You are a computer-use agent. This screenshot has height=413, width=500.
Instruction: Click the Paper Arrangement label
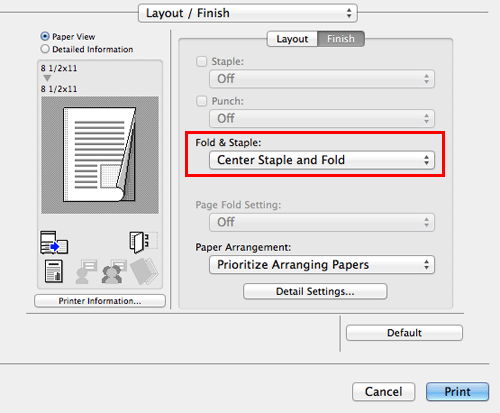[x=243, y=247]
